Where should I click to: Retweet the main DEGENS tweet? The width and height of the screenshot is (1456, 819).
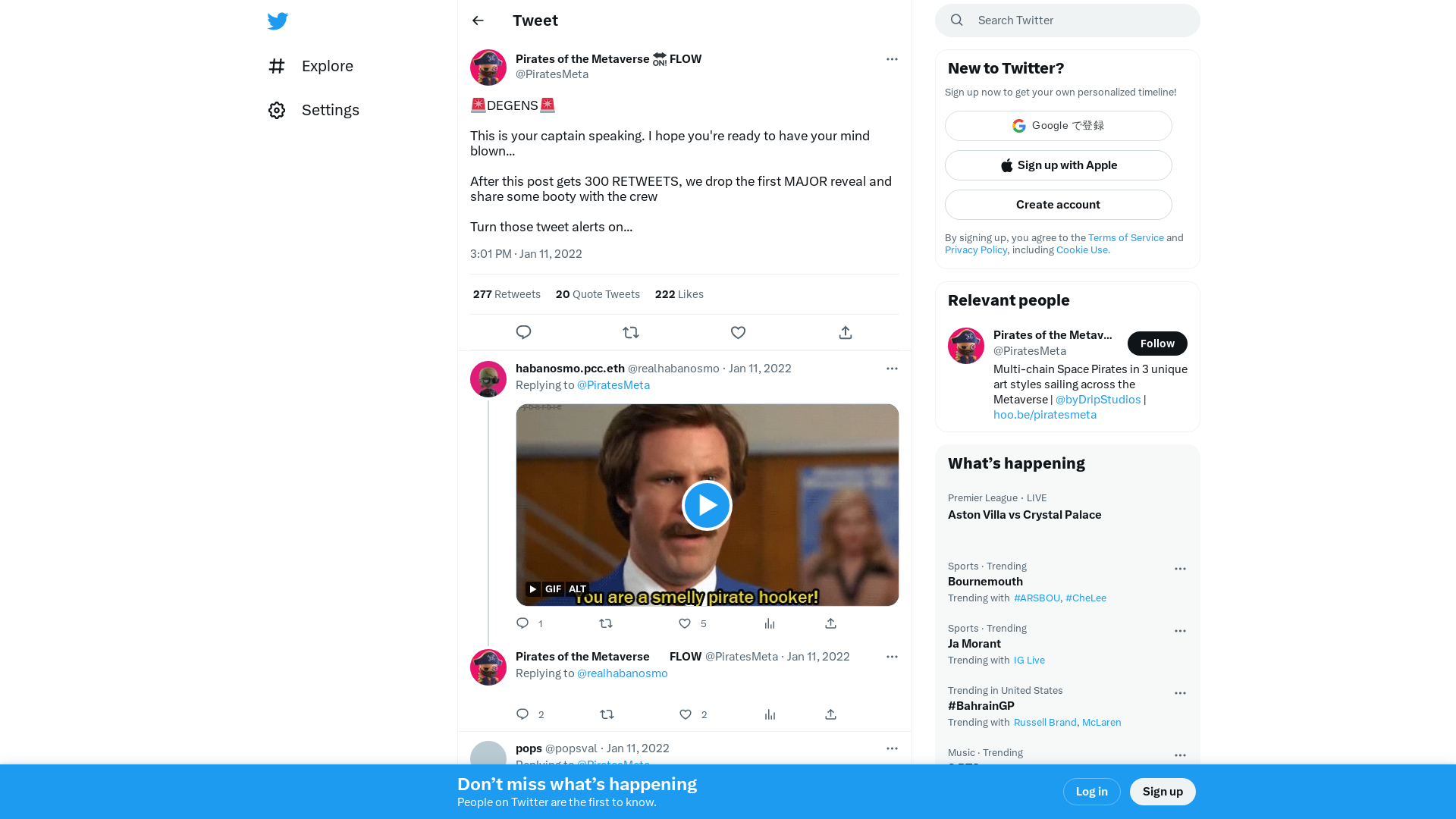click(631, 332)
